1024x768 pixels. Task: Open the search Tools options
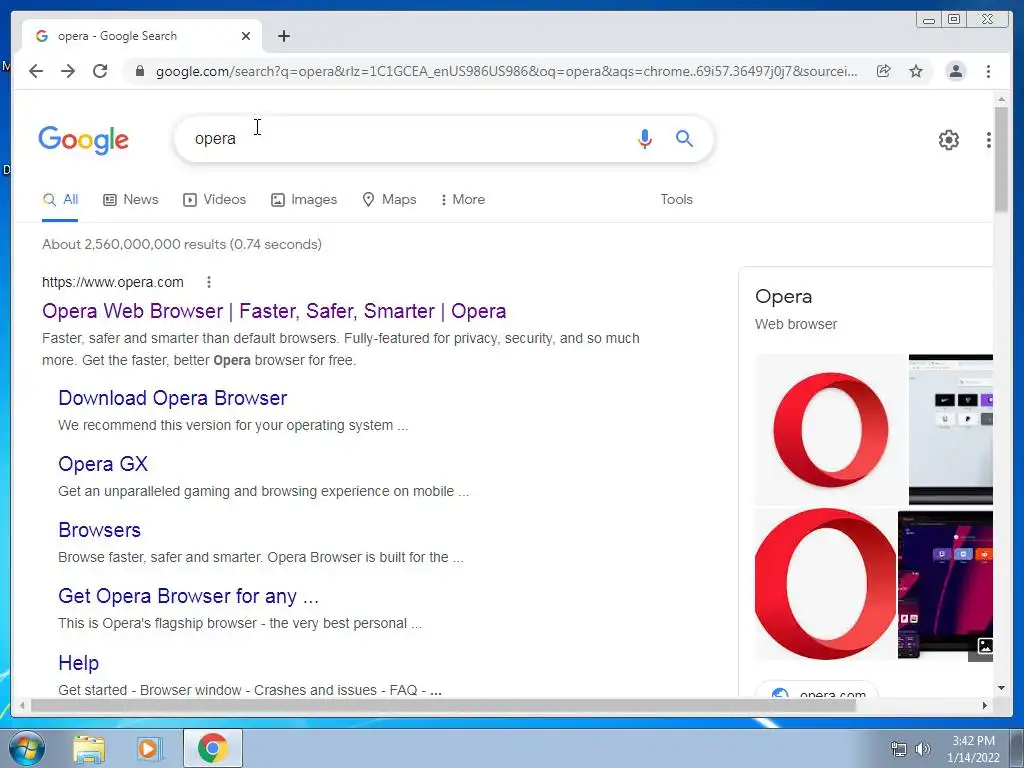coord(677,200)
